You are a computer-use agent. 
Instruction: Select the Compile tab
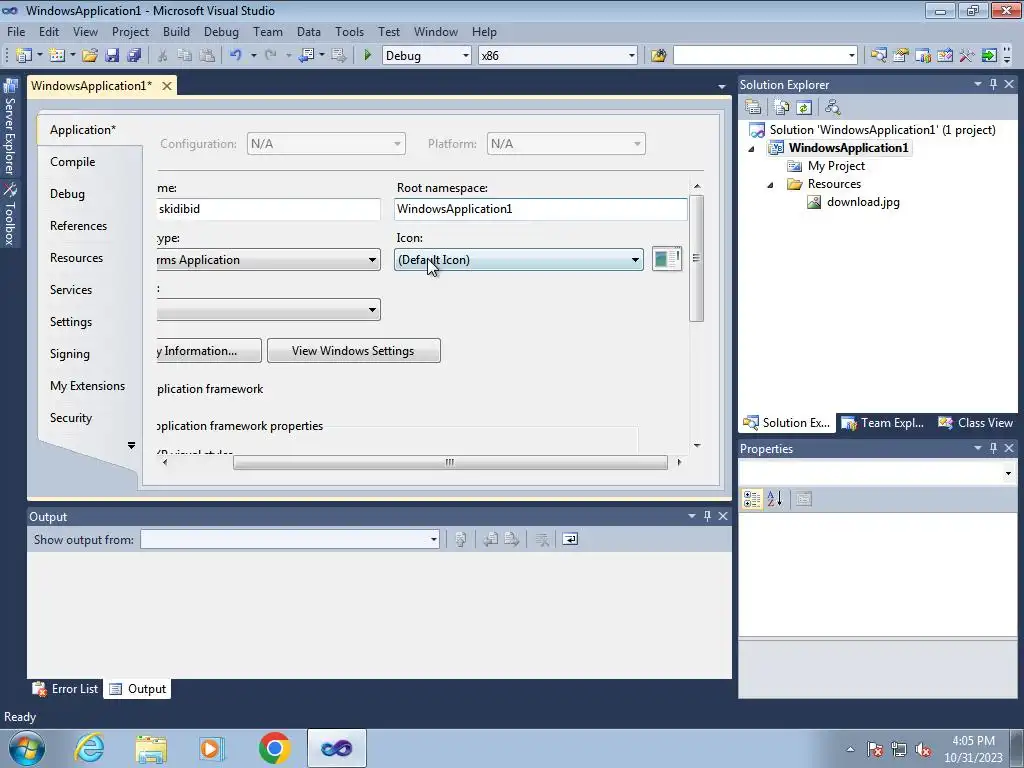pyautogui.click(x=72, y=162)
